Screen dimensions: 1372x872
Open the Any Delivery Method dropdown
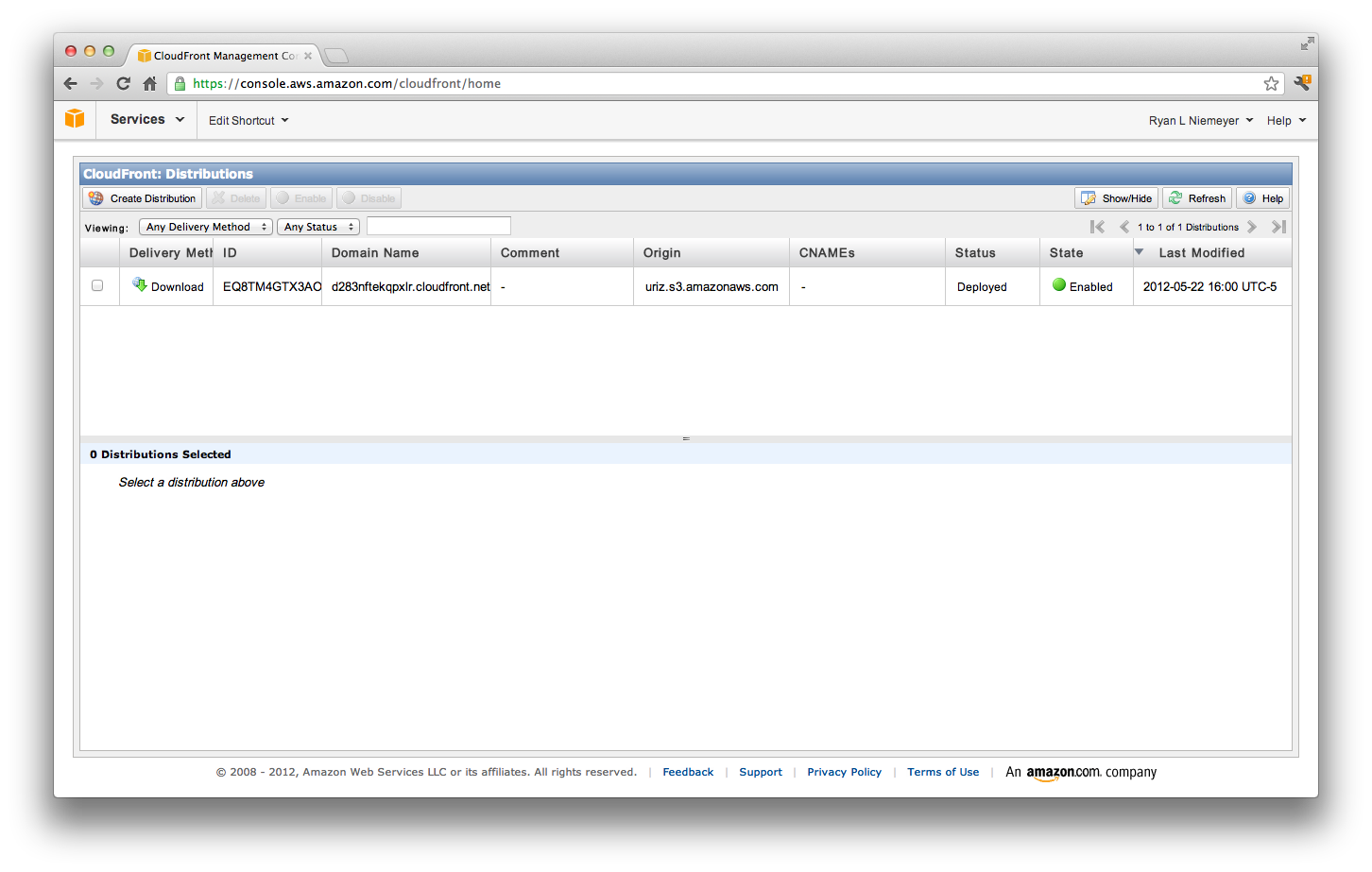[205, 227]
